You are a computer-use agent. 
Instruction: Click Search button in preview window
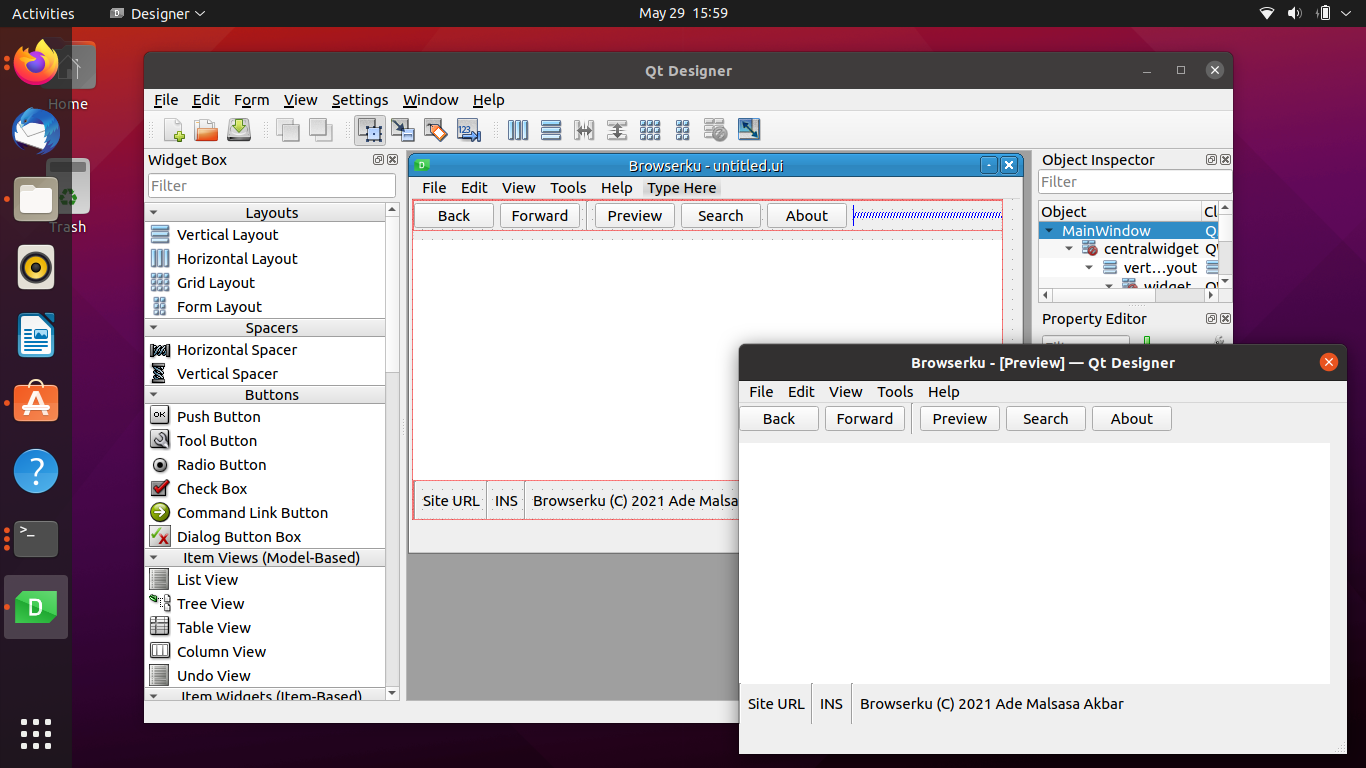click(1046, 418)
